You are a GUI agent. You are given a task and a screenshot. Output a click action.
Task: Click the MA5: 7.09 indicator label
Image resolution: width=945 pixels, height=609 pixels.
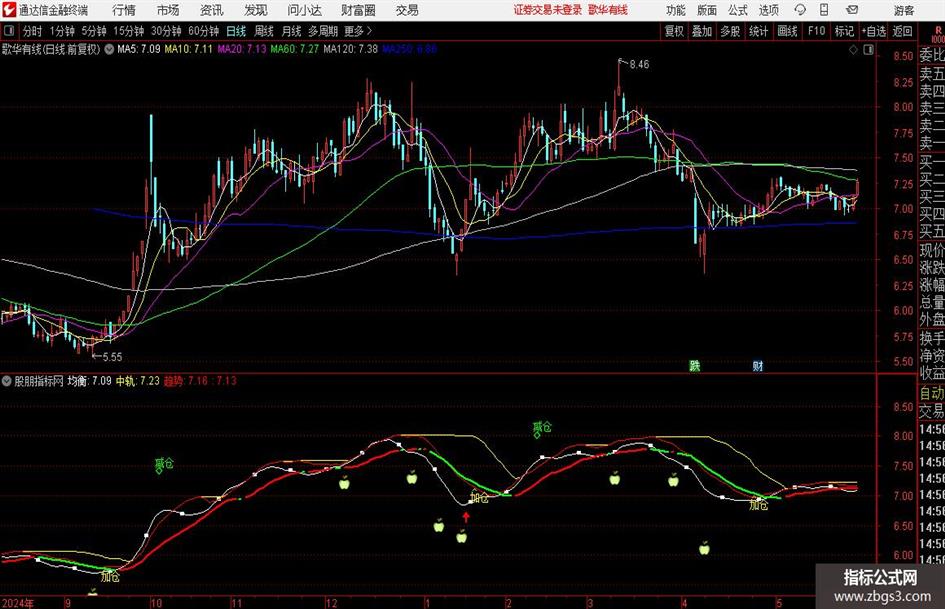pyautogui.click(x=139, y=49)
